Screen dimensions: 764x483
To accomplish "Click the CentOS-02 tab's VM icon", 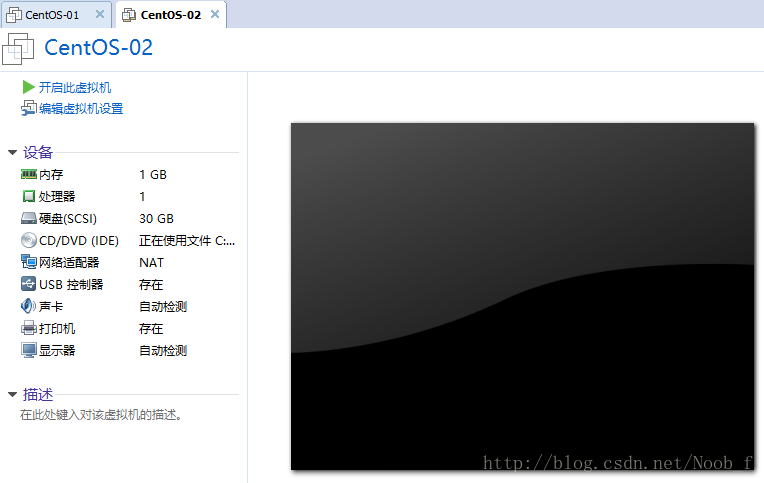I will (x=129, y=15).
